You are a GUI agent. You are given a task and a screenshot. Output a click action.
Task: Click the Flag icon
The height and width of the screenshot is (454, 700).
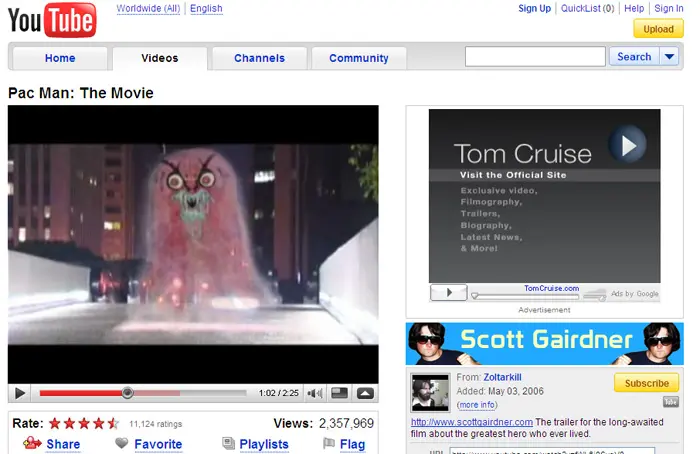[x=329, y=443]
